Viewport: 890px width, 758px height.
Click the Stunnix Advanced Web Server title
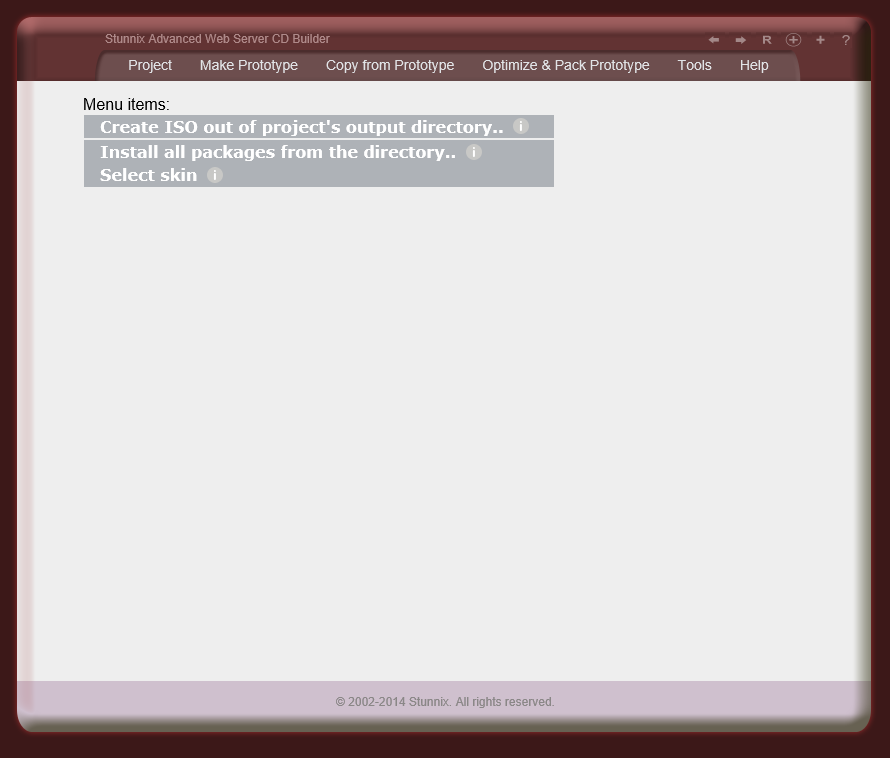click(x=216, y=39)
